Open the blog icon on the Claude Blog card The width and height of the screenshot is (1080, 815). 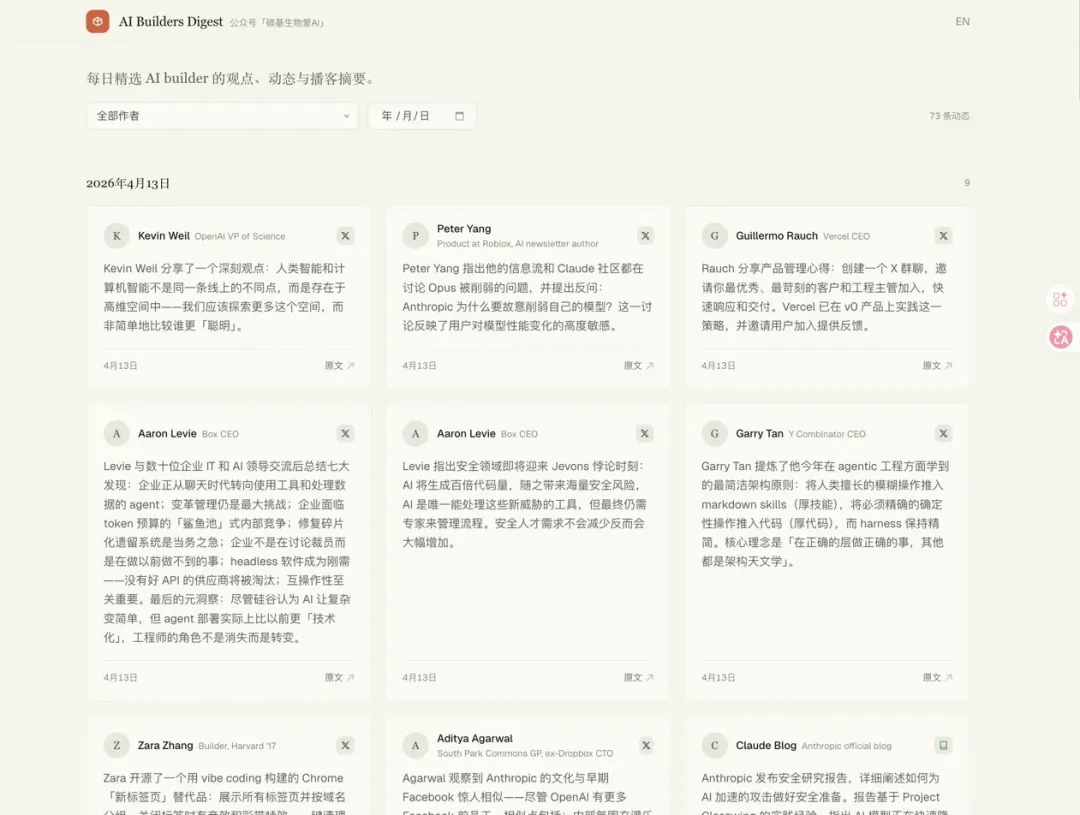(x=943, y=745)
